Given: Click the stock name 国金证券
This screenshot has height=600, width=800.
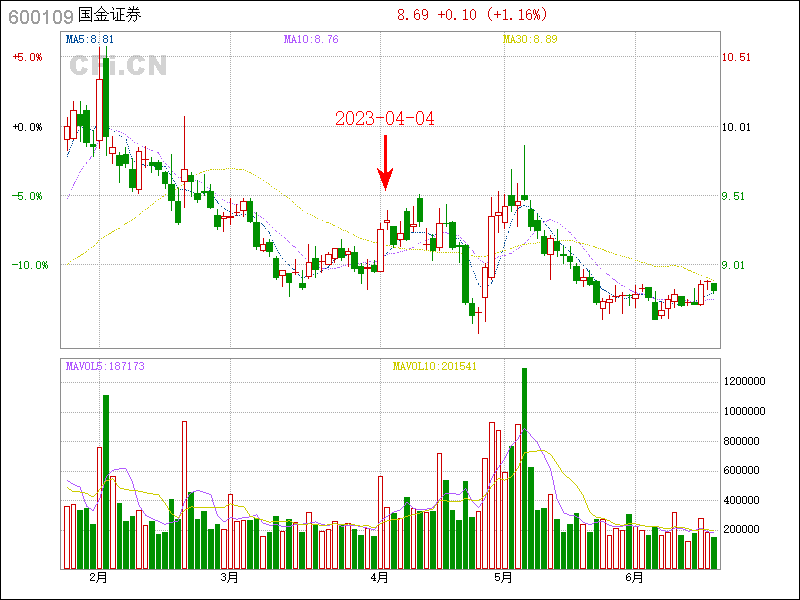Looking at the screenshot, I should (x=110, y=16).
